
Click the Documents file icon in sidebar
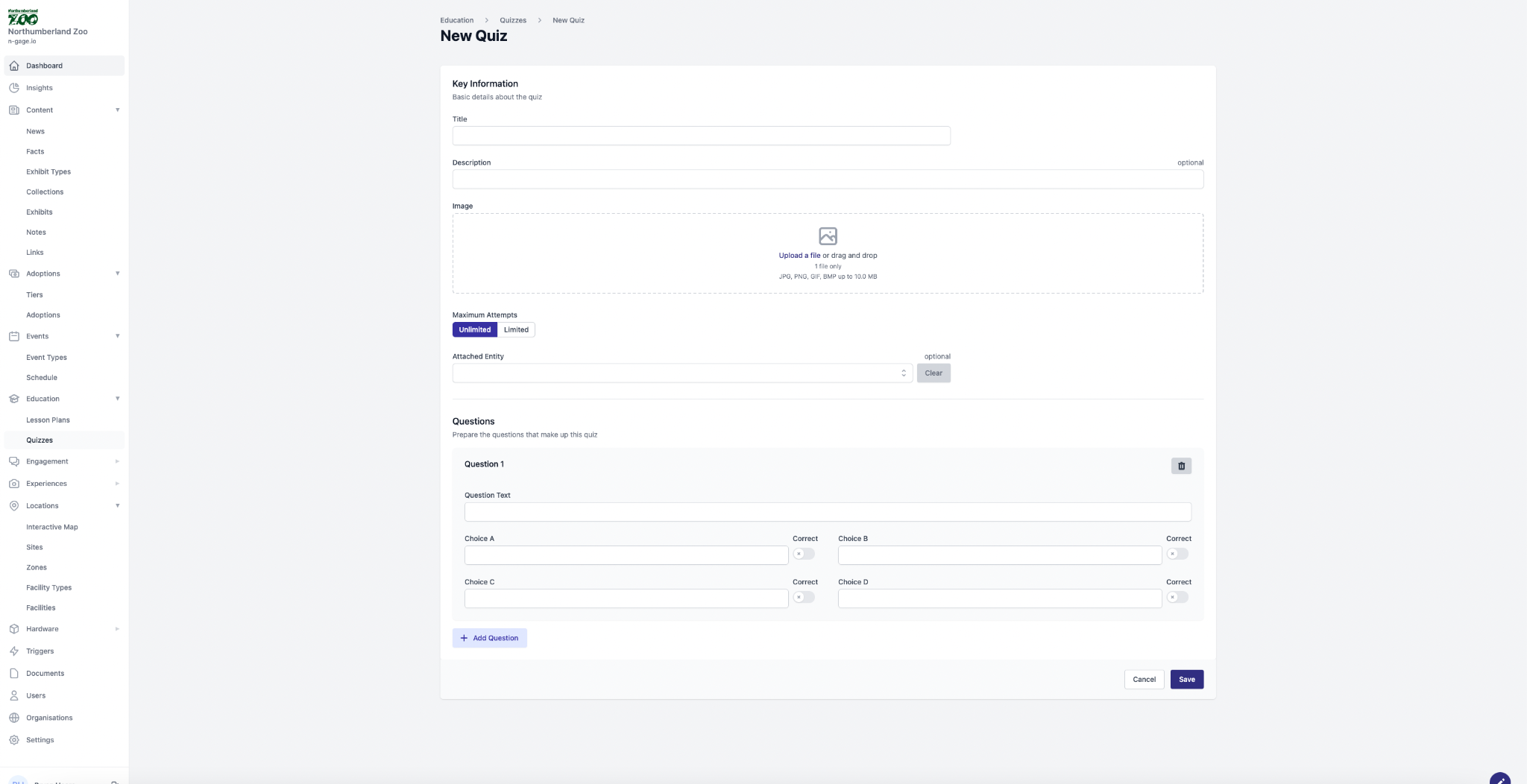pyautogui.click(x=13, y=674)
